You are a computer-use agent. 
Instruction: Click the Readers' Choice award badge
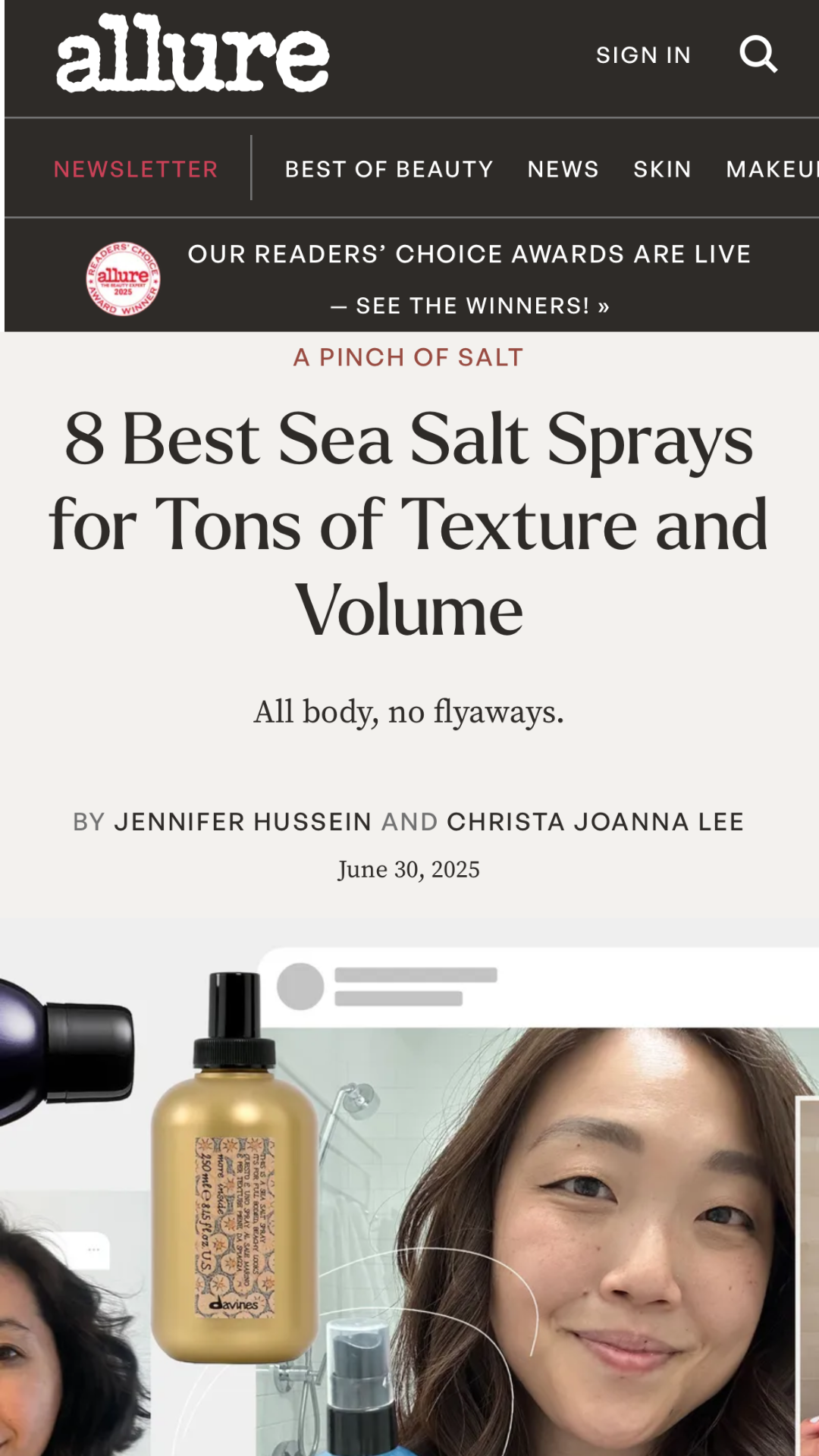123,279
